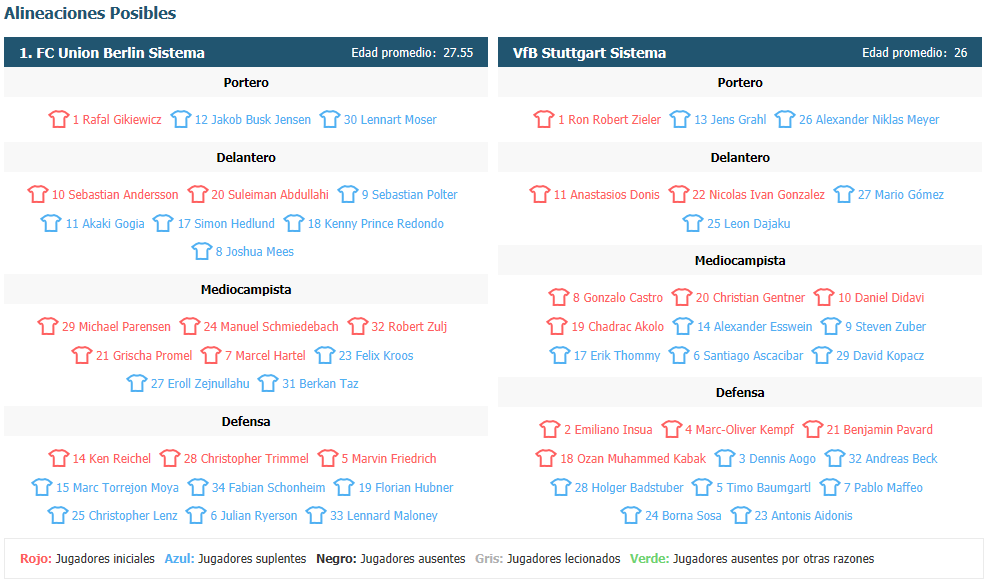The height and width of the screenshot is (579, 991).
Task: Open Grischa Promel player link
Action: pyautogui.click(x=144, y=356)
